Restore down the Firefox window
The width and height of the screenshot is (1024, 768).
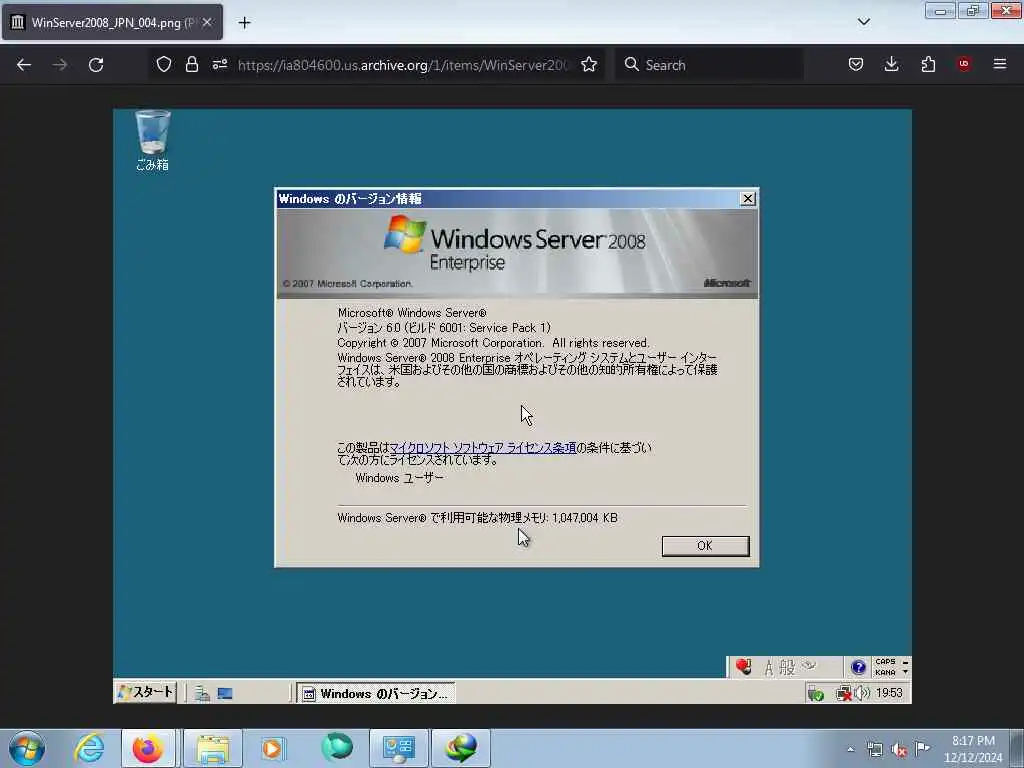[973, 10]
